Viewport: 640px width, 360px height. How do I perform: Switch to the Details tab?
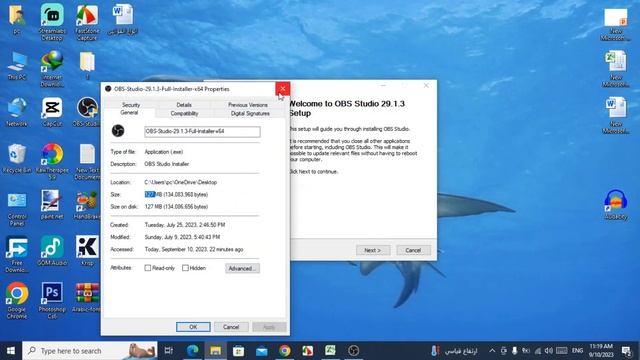pyautogui.click(x=184, y=104)
